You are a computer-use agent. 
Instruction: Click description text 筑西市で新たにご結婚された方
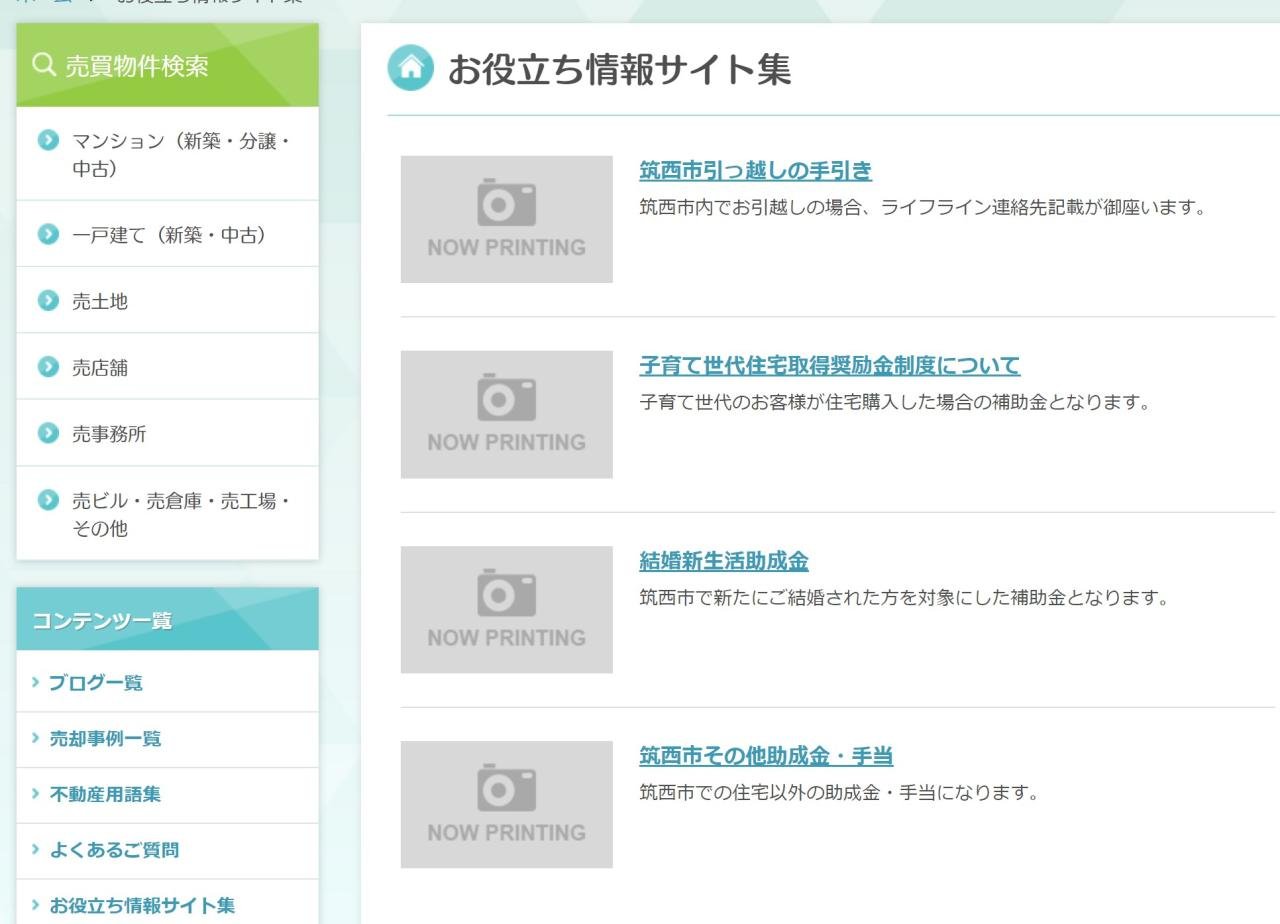point(904,599)
